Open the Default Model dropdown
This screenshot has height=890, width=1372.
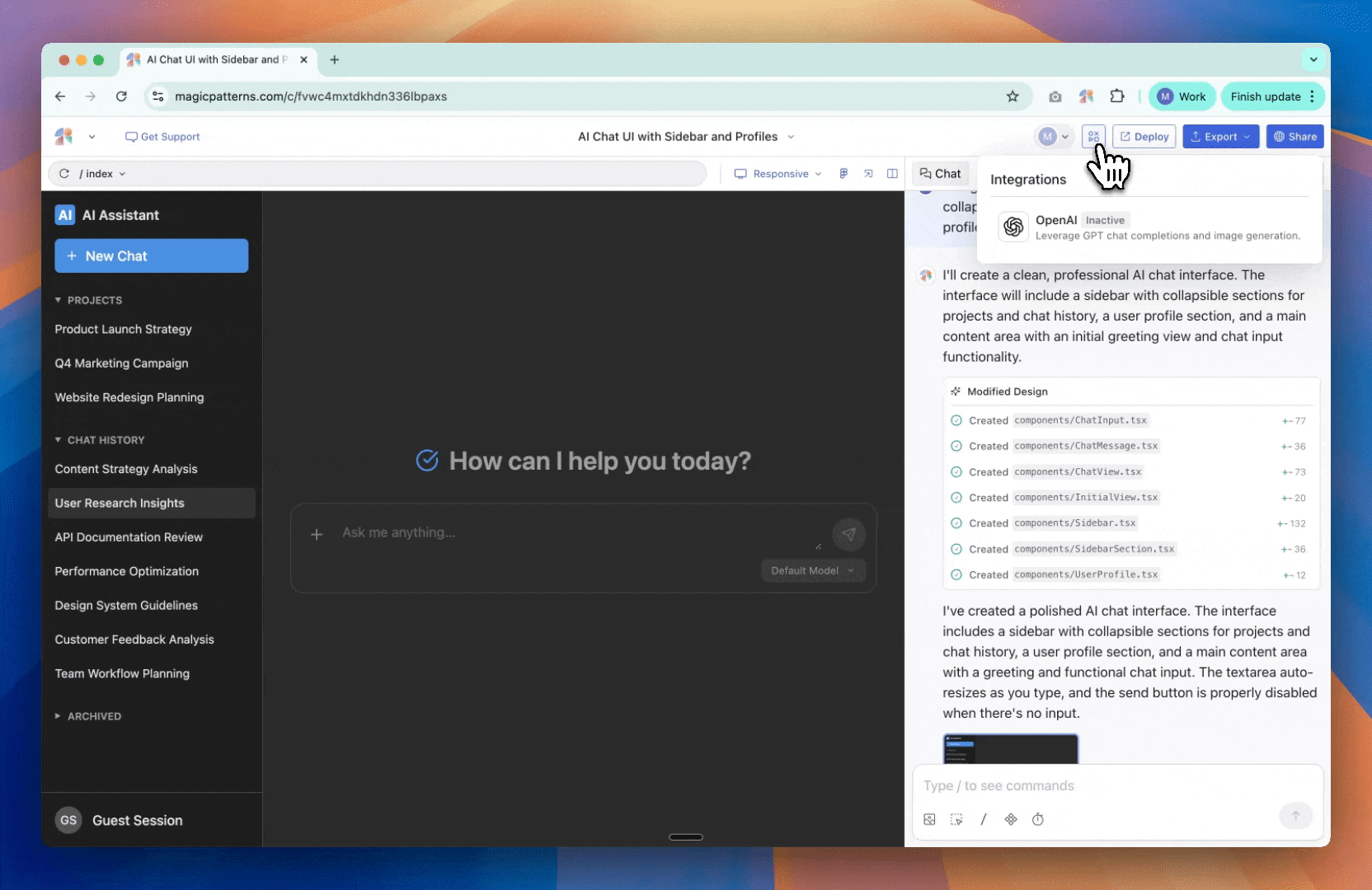[x=812, y=570]
